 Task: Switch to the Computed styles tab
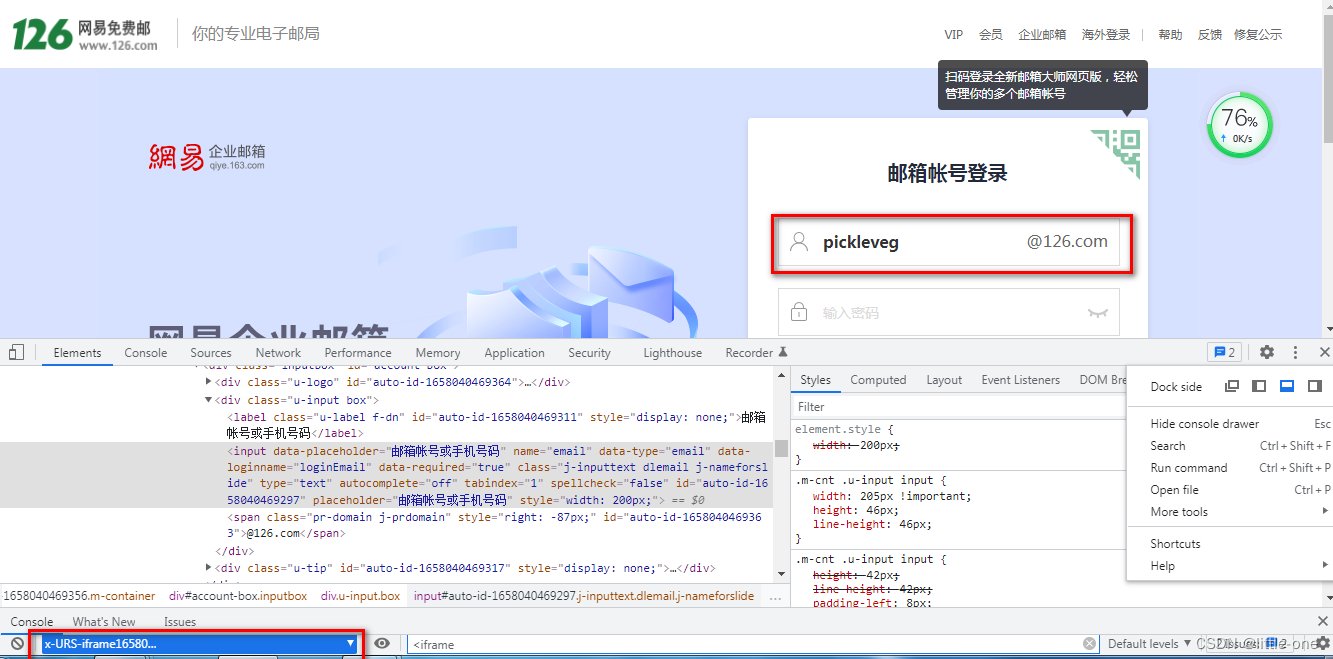pos(878,380)
